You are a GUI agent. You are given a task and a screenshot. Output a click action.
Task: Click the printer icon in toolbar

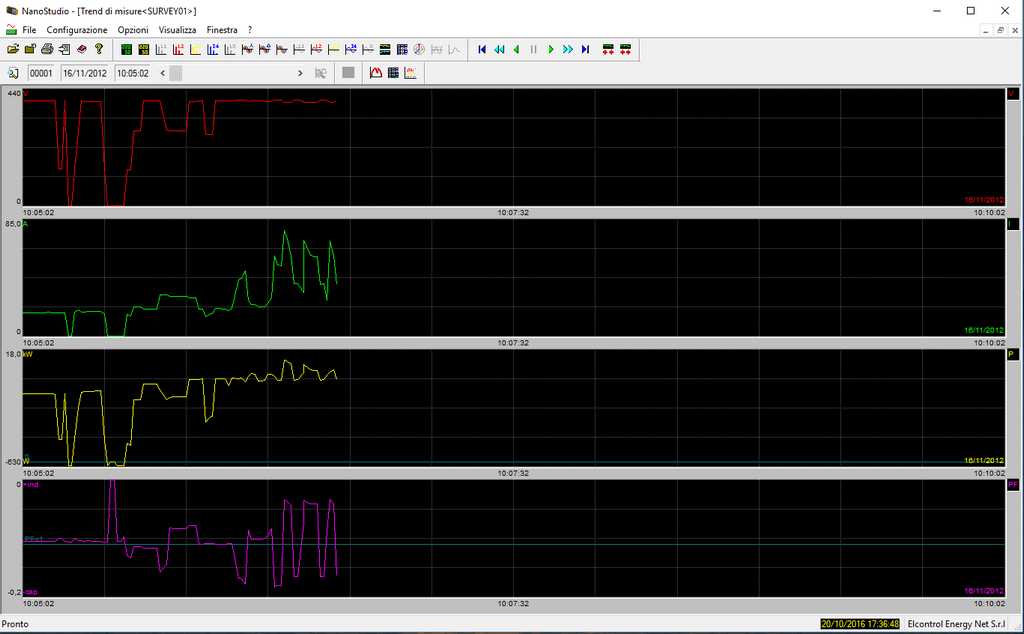click(x=47, y=49)
